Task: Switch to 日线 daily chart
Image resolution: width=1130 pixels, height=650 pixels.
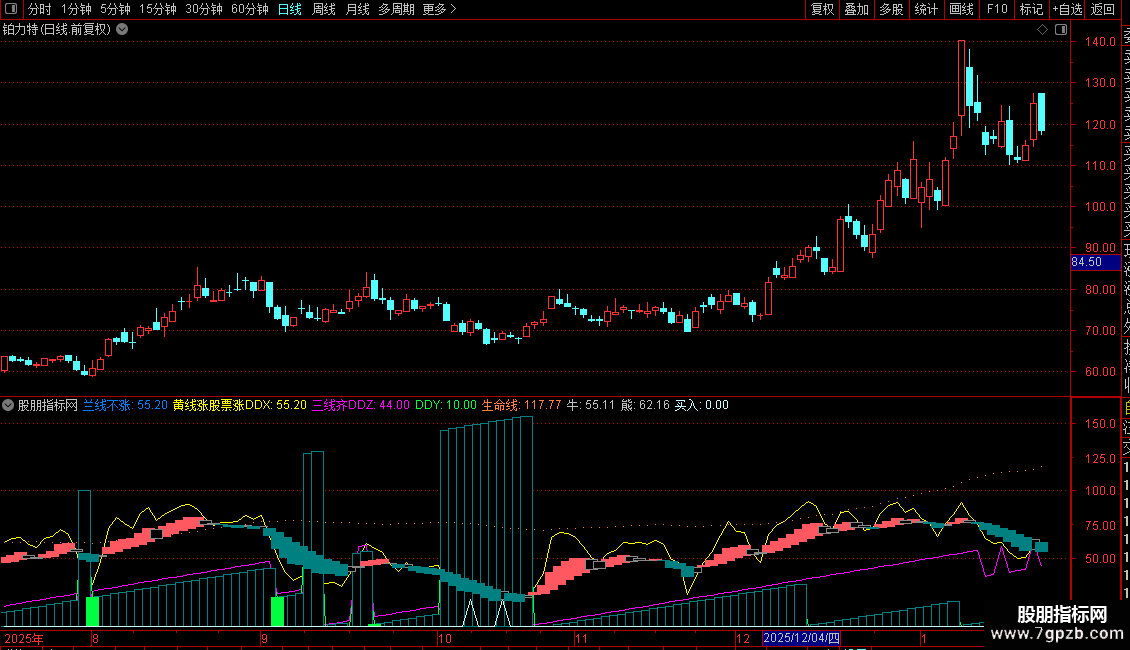Action: (290, 9)
